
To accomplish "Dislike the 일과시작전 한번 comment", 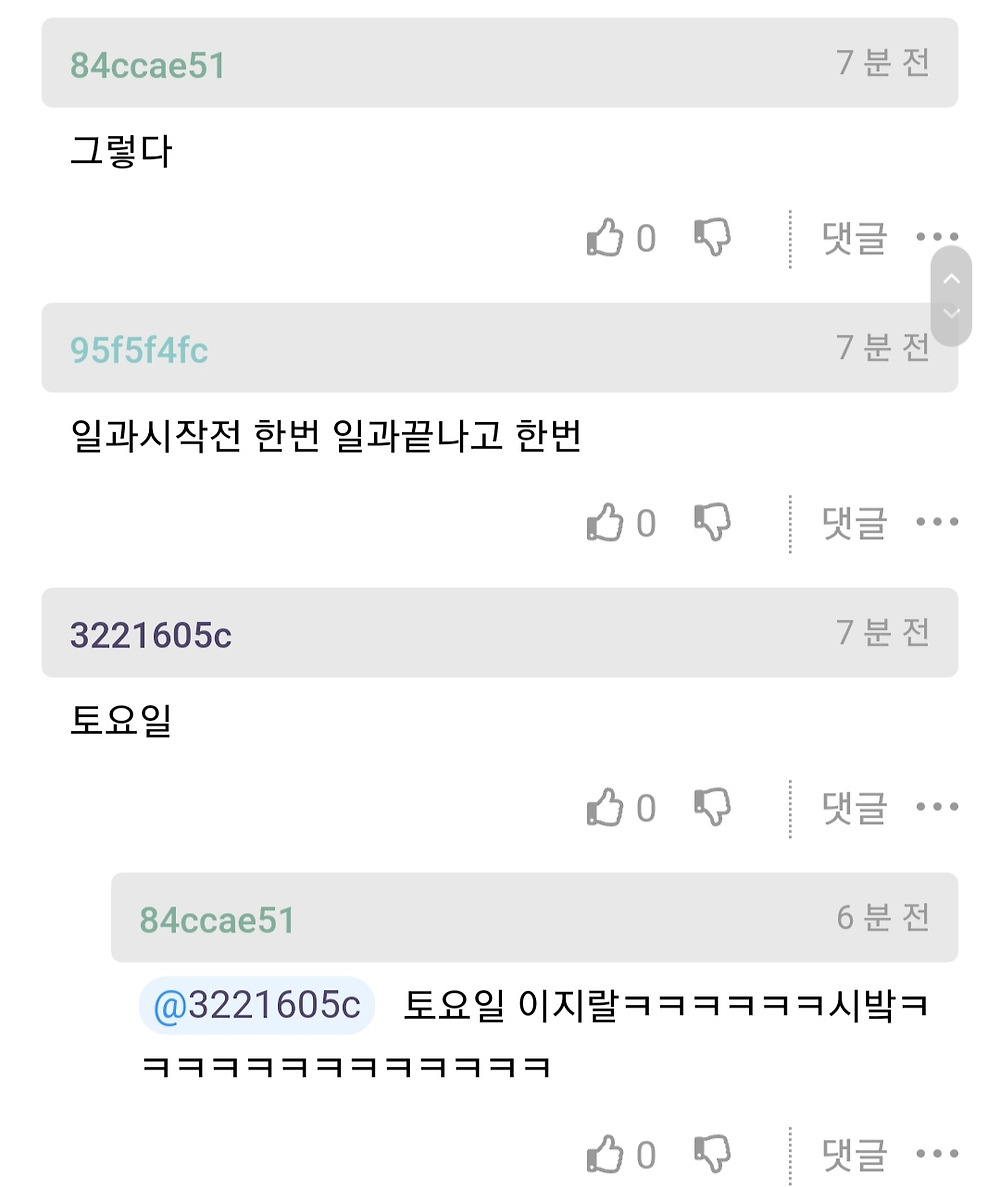I will tap(712, 522).
